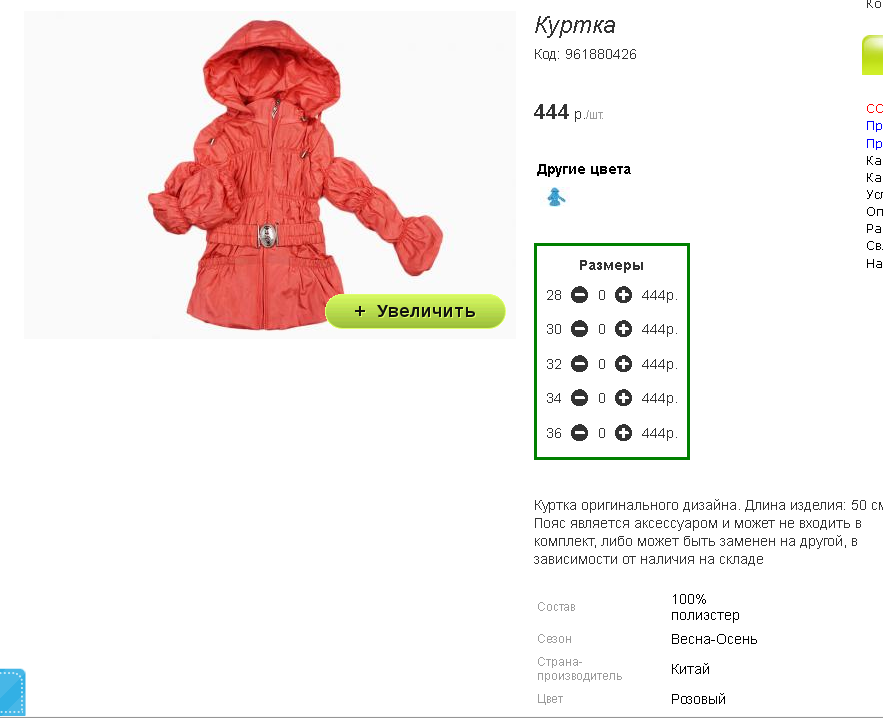Click the first blue link in right sidebar
This screenshot has height=718, width=883.
tap(874, 126)
